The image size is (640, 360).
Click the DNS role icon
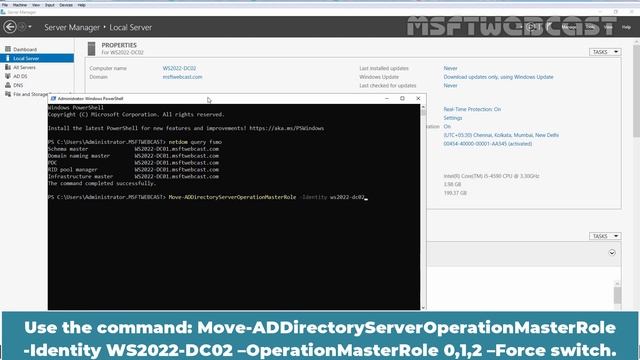[x=8, y=85]
